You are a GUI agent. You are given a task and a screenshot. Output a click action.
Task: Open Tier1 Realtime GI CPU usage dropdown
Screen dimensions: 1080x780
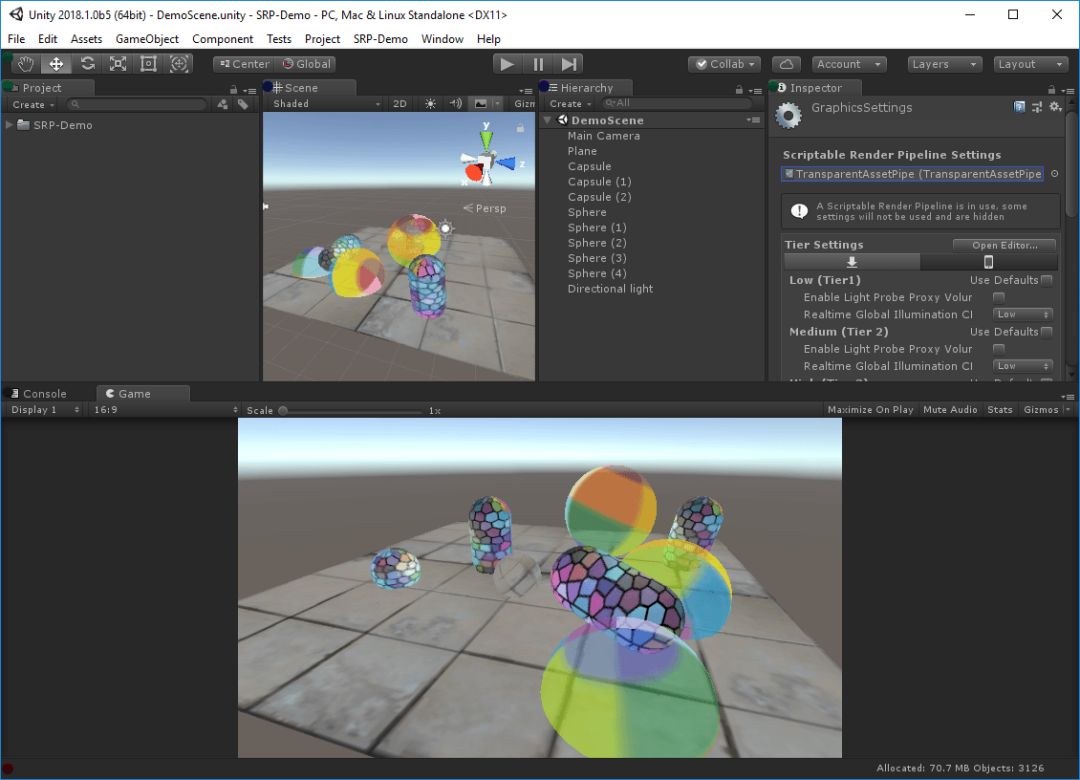(1021, 314)
